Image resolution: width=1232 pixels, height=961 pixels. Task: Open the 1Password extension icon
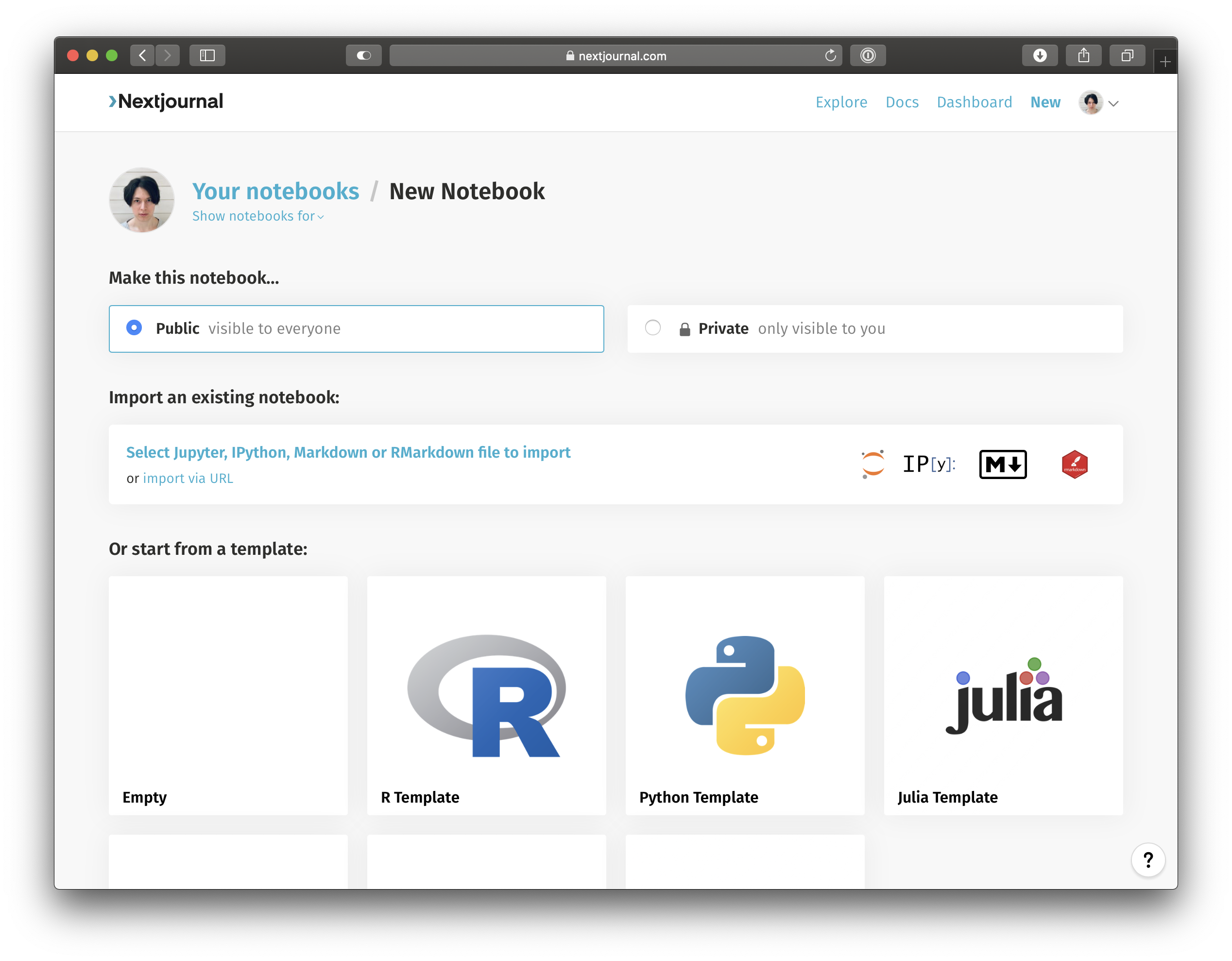[868, 55]
